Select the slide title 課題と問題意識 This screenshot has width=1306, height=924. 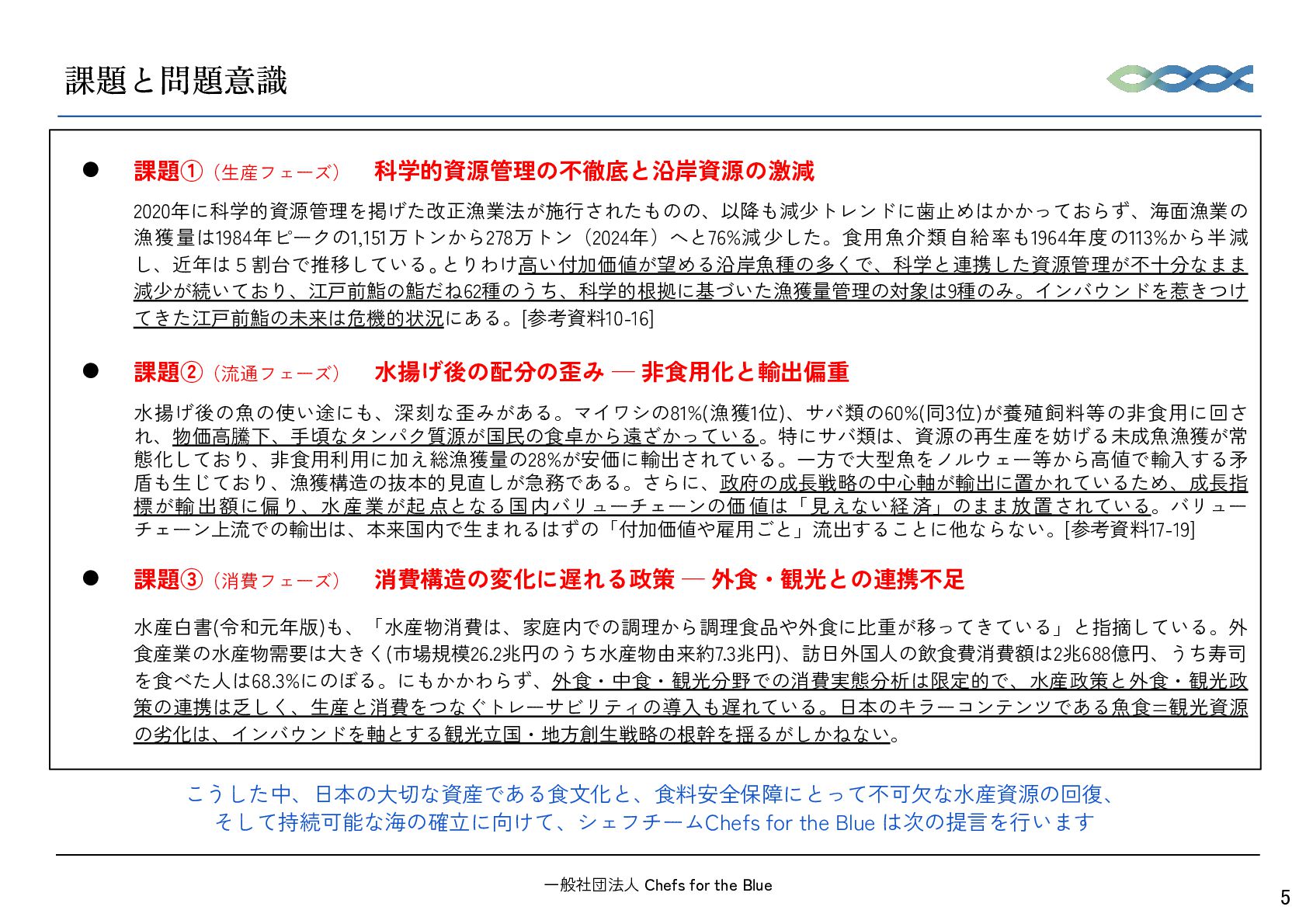[176, 81]
